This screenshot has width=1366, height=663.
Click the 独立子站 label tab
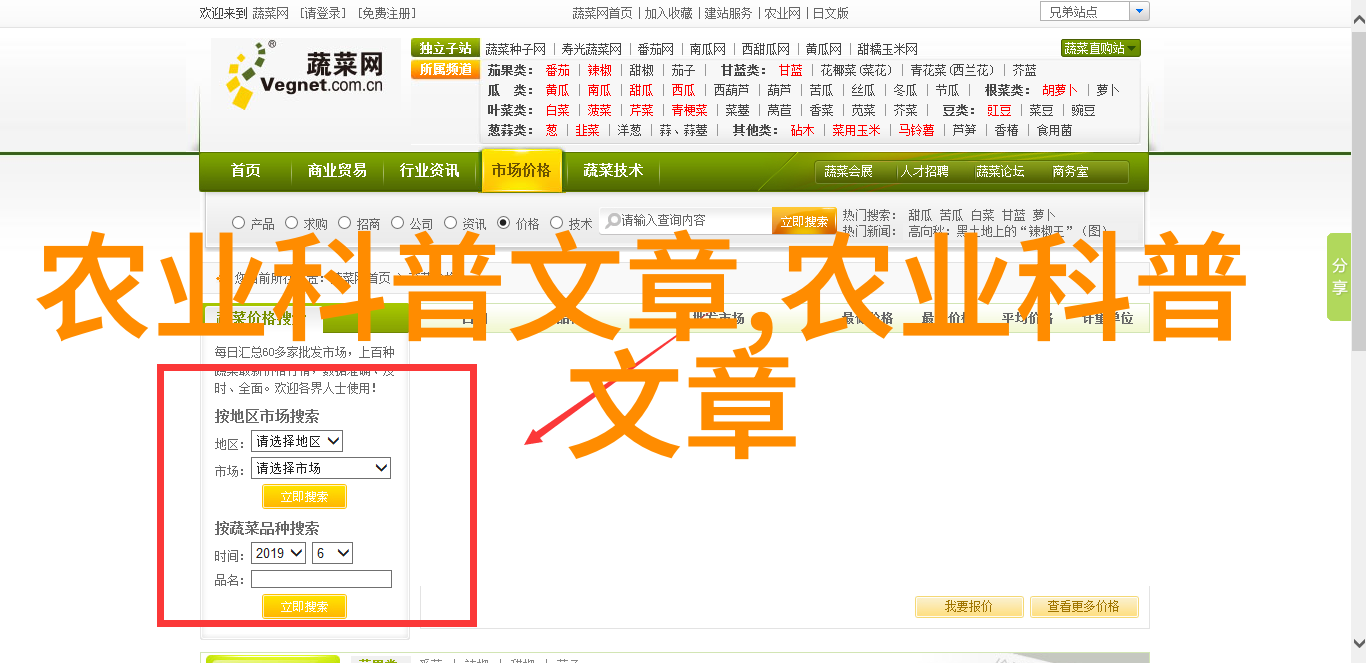[x=445, y=48]
